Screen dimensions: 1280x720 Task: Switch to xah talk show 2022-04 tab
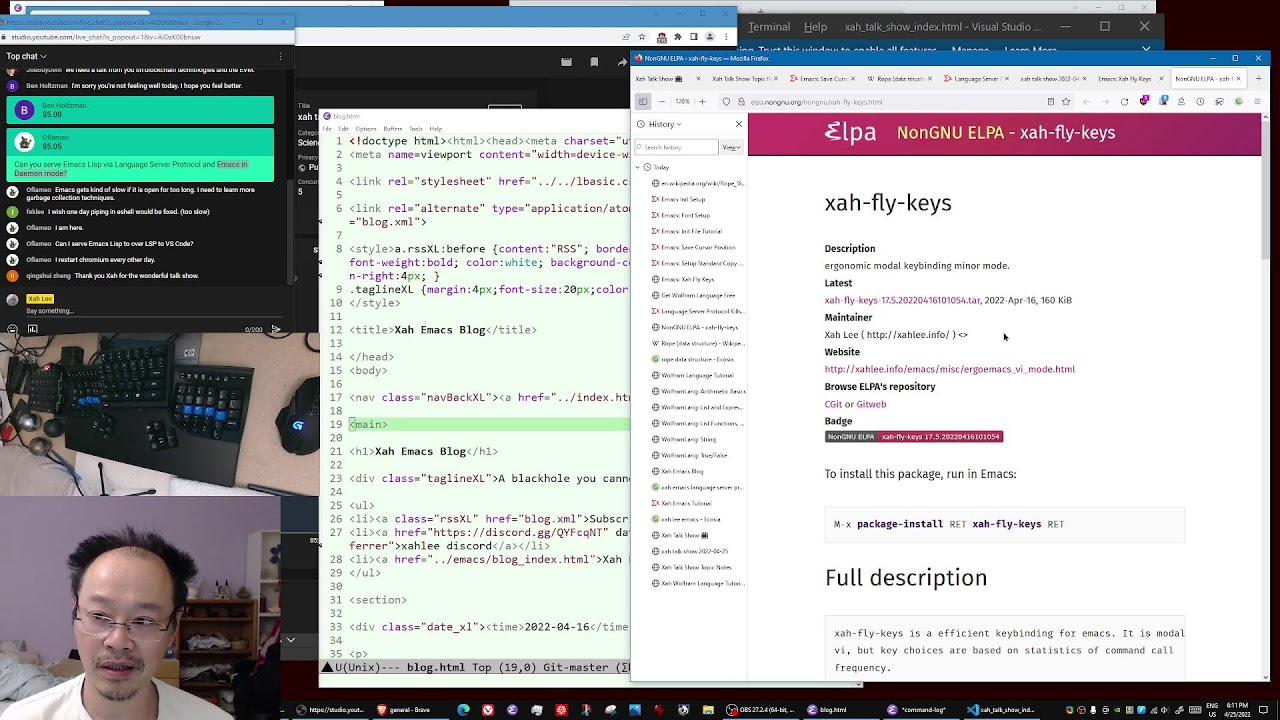pos(1048,78)
